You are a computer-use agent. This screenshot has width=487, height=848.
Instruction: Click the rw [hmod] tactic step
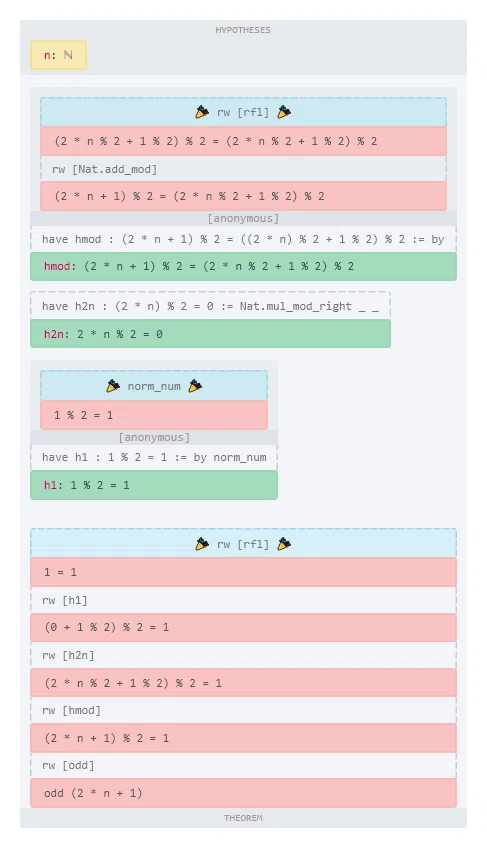click(x=71, y=710)
